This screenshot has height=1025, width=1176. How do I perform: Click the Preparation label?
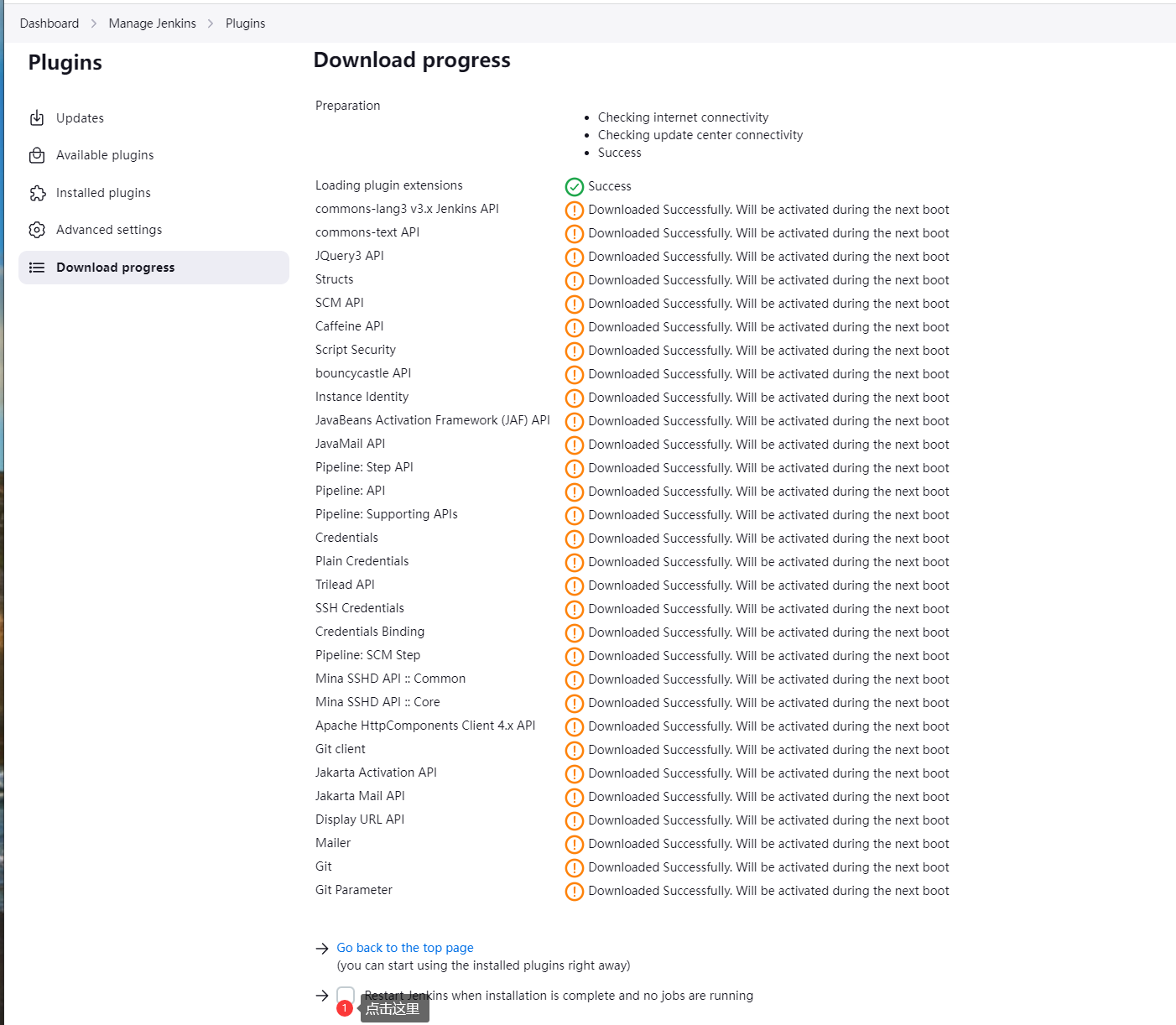coord(348,106)
